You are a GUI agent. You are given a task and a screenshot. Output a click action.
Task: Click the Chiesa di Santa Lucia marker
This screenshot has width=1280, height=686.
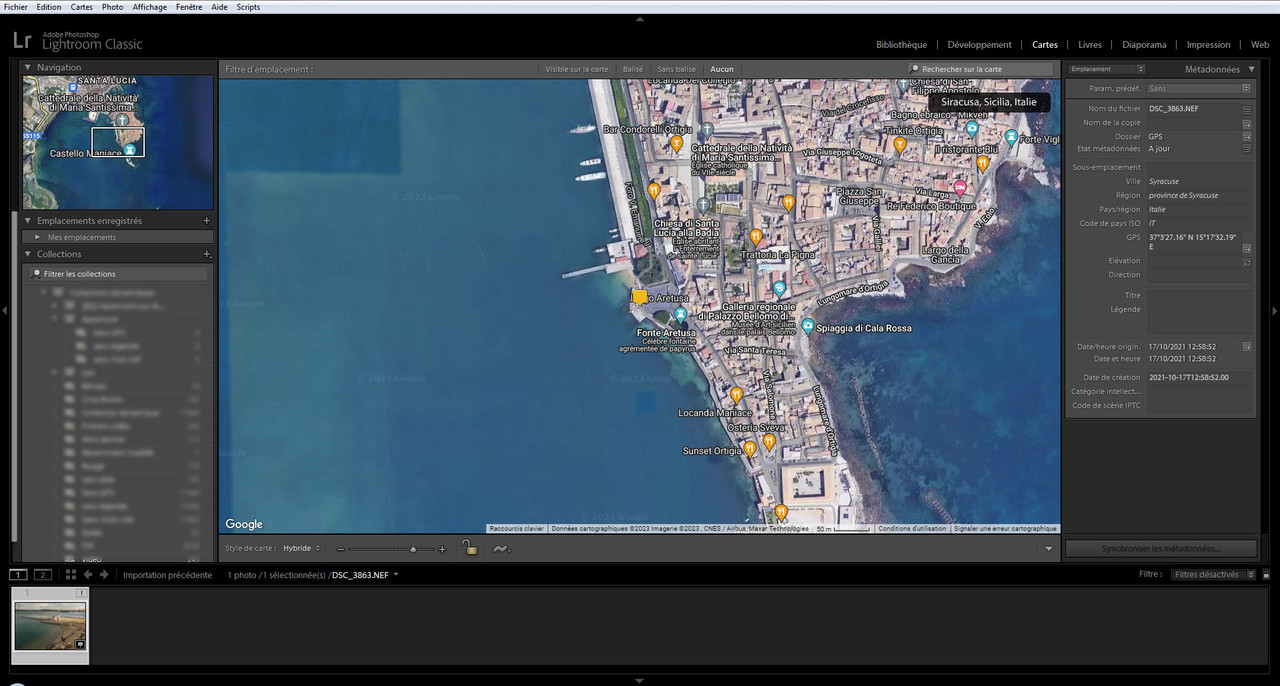coord(703,205)
